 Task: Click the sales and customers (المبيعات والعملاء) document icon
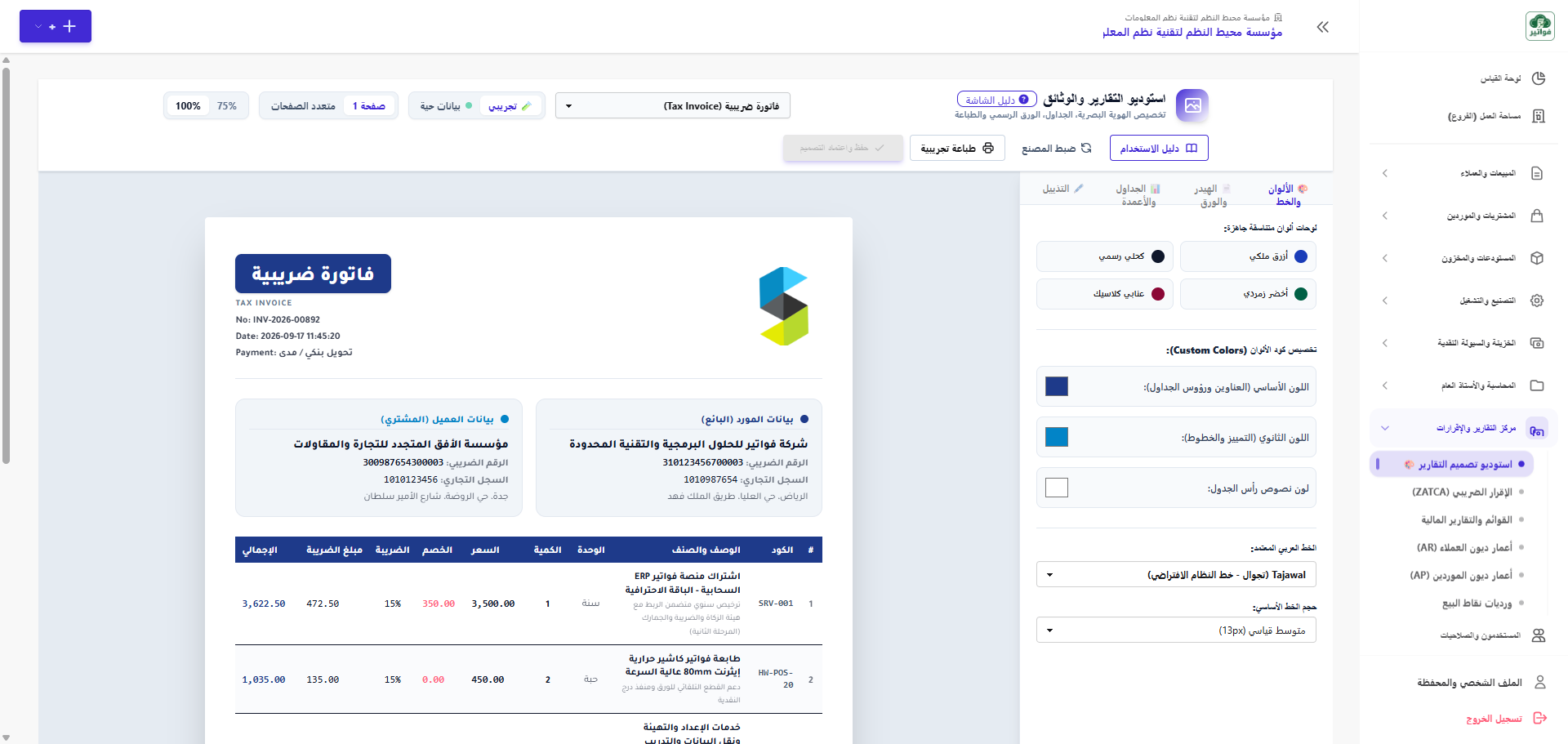click(1537, 173)
